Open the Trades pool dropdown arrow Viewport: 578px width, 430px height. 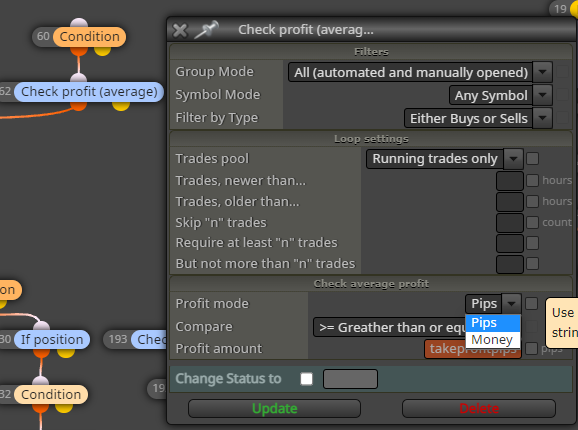513,159
